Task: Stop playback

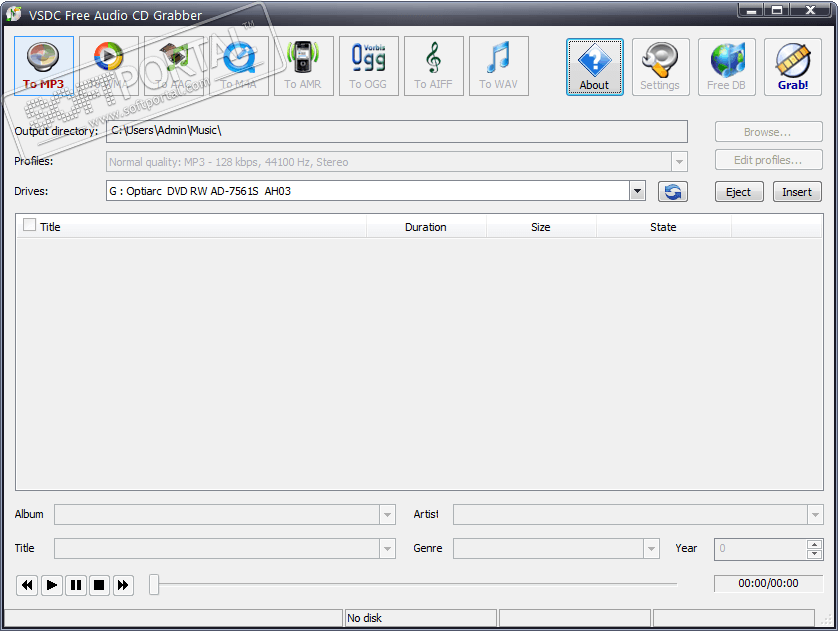Action: (x=99, y=585)
